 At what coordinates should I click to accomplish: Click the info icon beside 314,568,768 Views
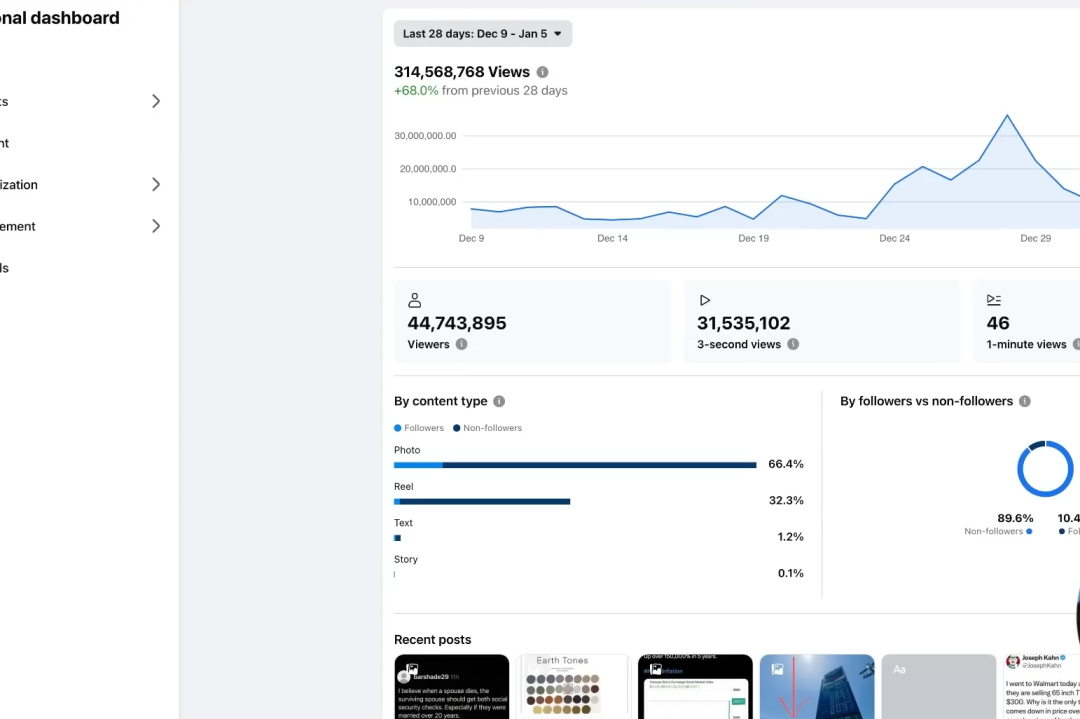tap(542, 72)
